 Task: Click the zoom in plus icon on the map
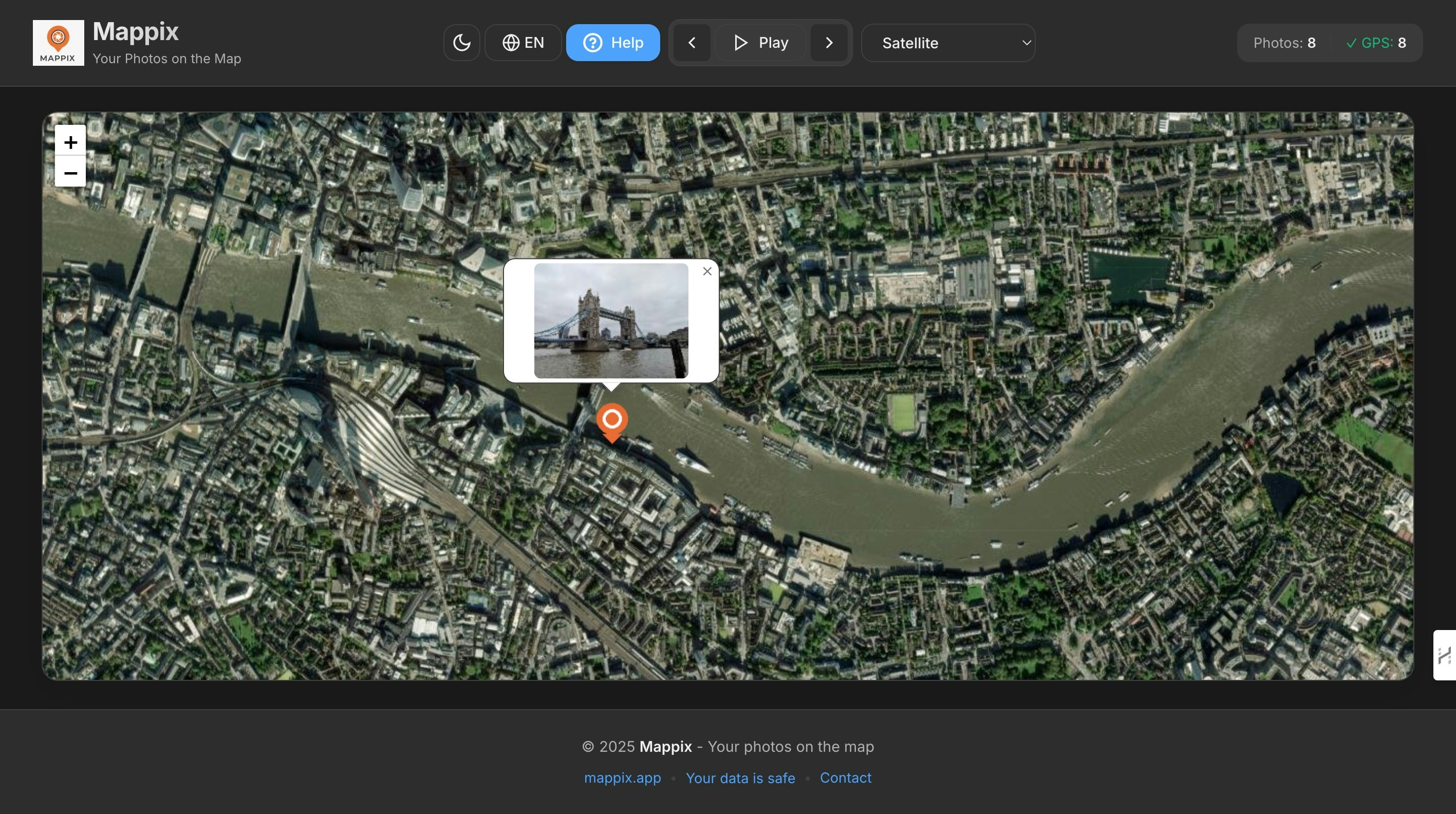tap(70, 142)
